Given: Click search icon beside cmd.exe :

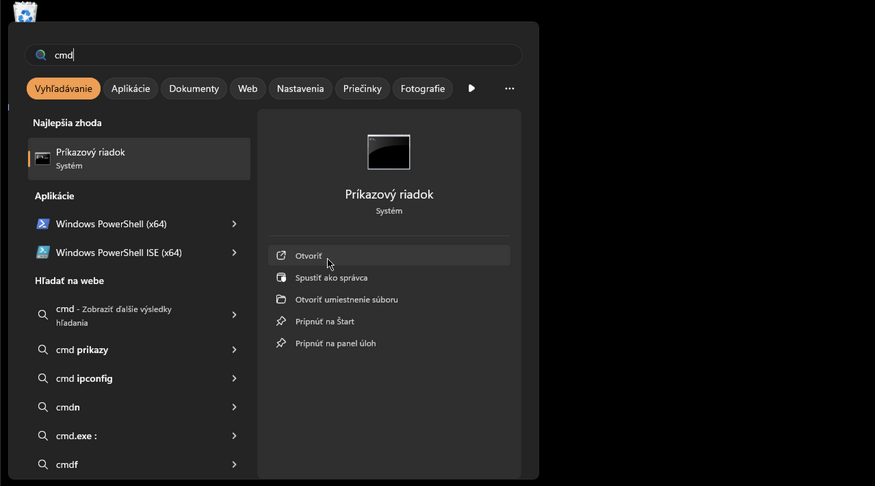Looking at the screenshot, I should click(x=42, y=436).
